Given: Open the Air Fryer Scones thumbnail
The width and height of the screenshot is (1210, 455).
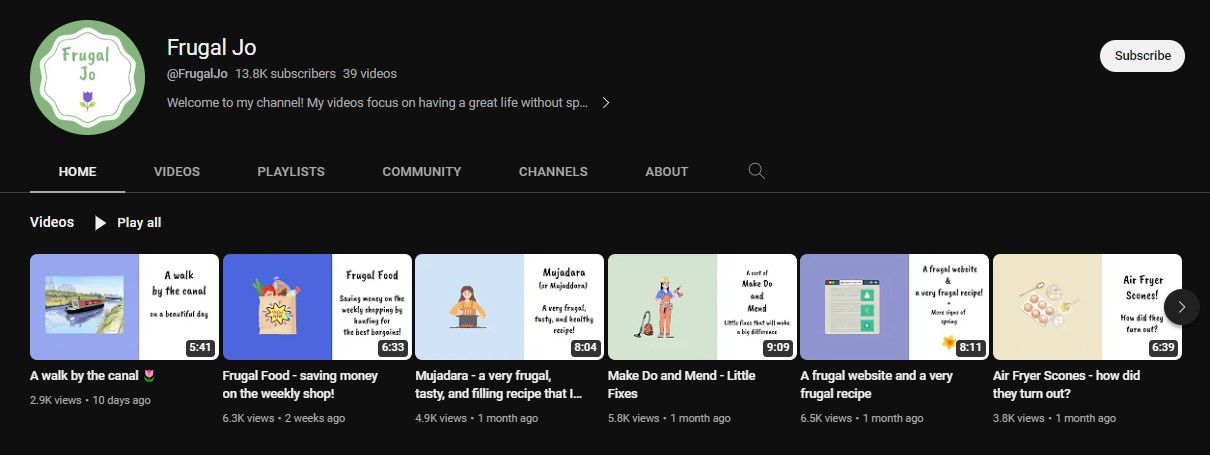Looking at the screenshot, I should (x=1087, y=307).
